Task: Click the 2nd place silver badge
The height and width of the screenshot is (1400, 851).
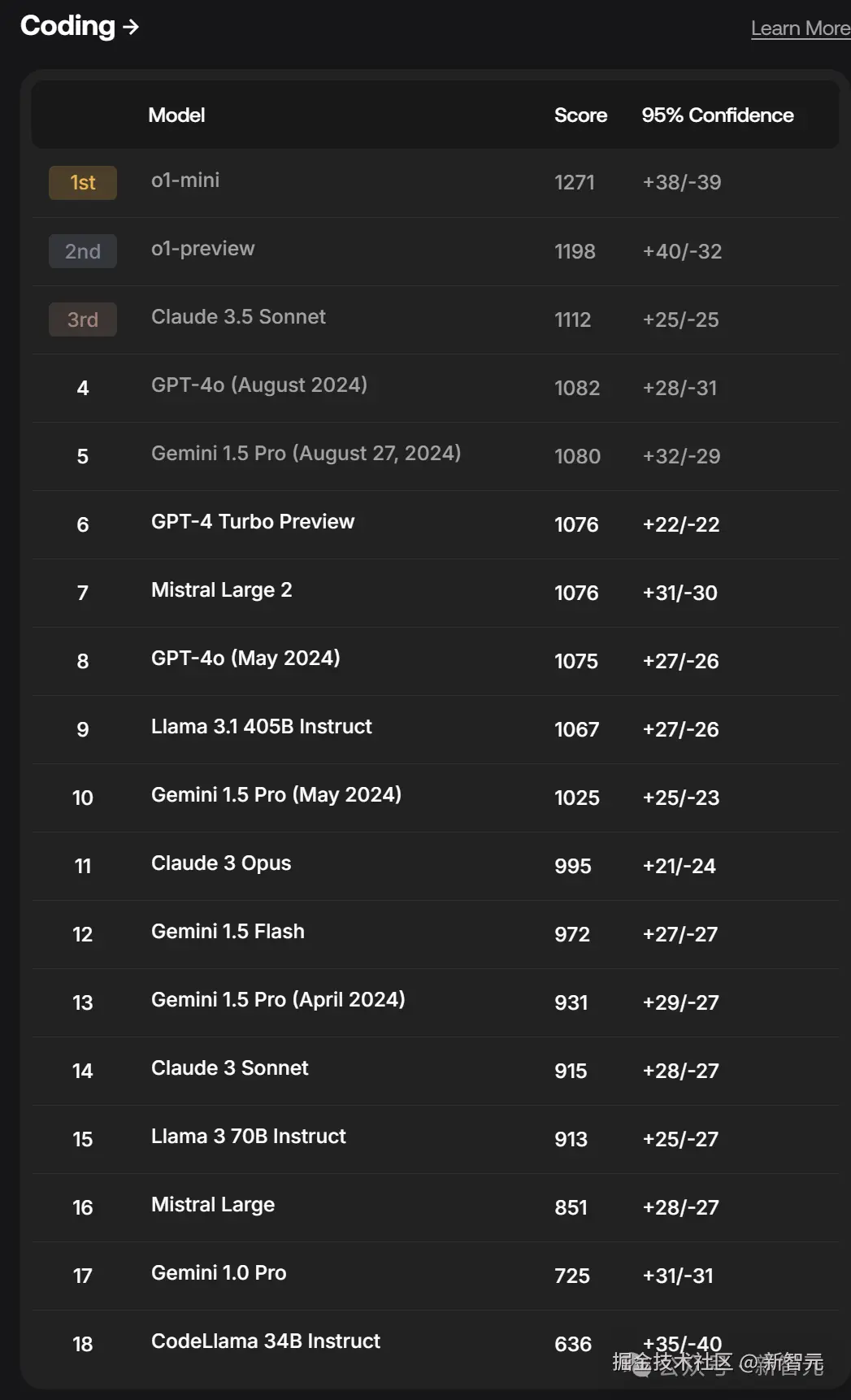Action: 83,251
